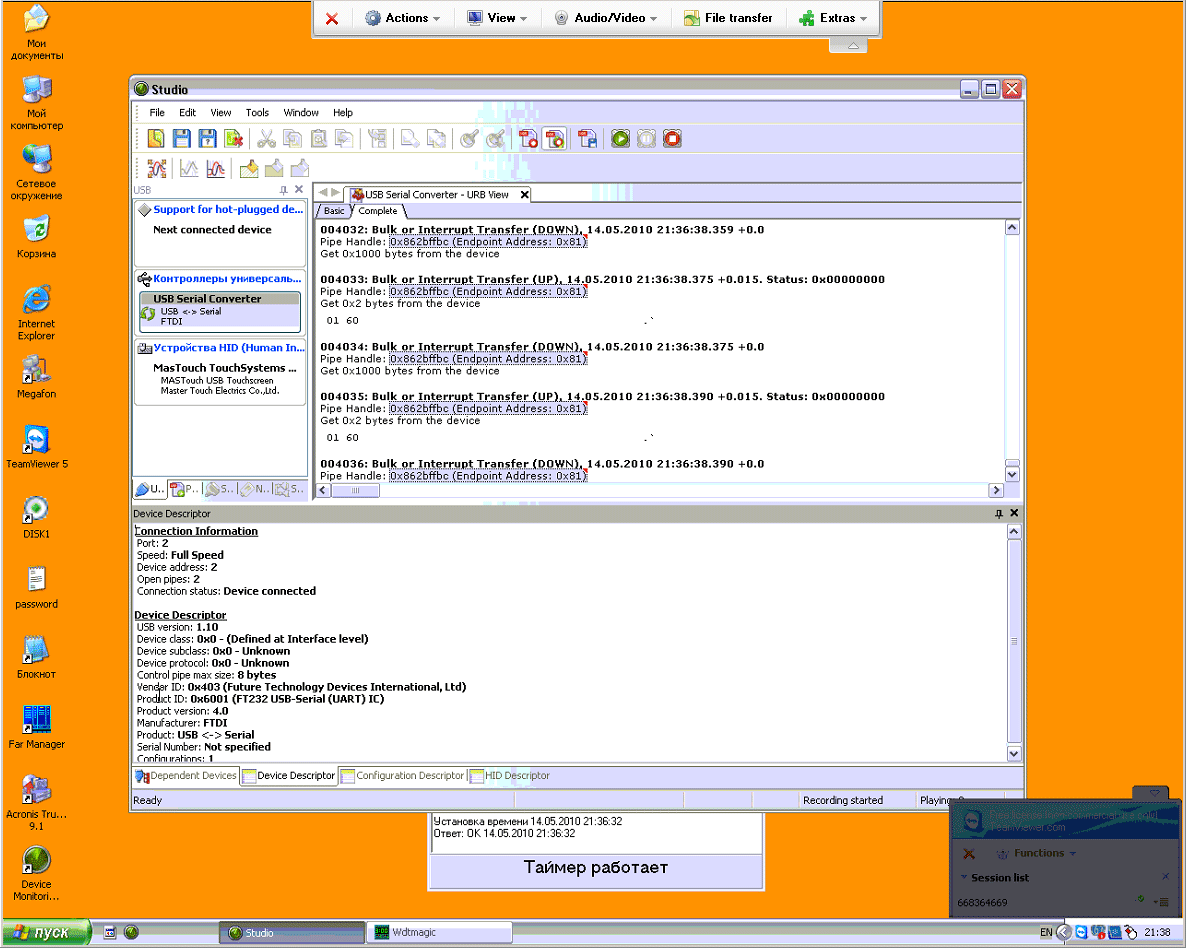Click the floppy disk with question mark icon
This screenshot has height=948, width=1186.
tap(207, 138)
